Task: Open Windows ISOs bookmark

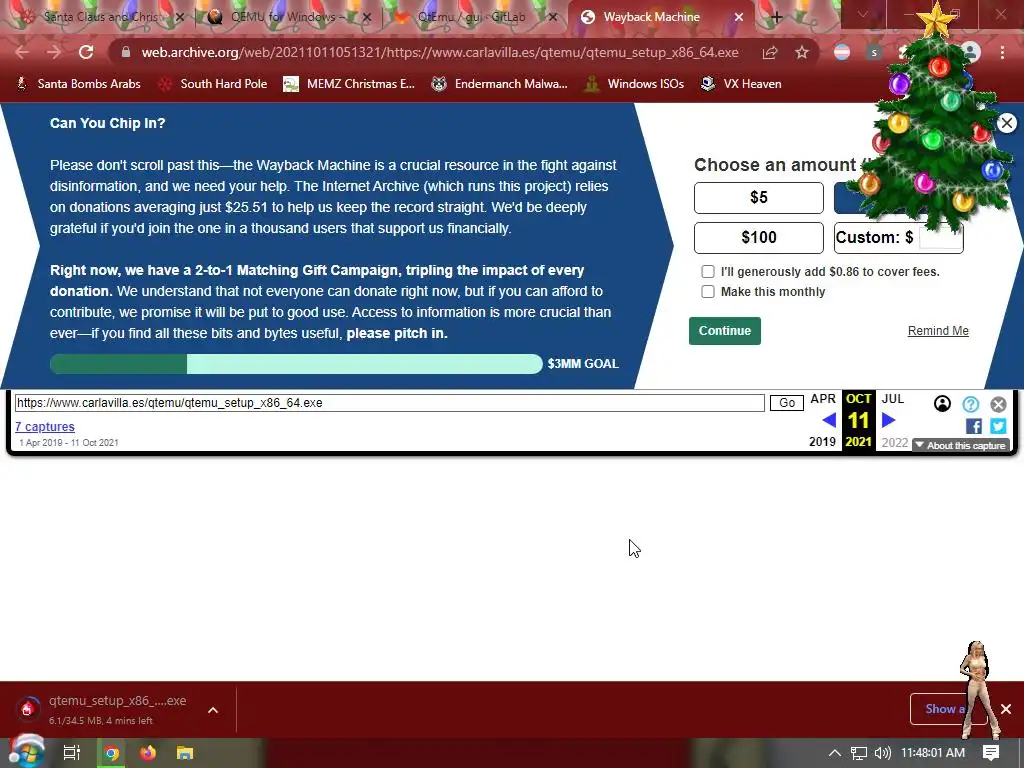Action: (635, 84)
